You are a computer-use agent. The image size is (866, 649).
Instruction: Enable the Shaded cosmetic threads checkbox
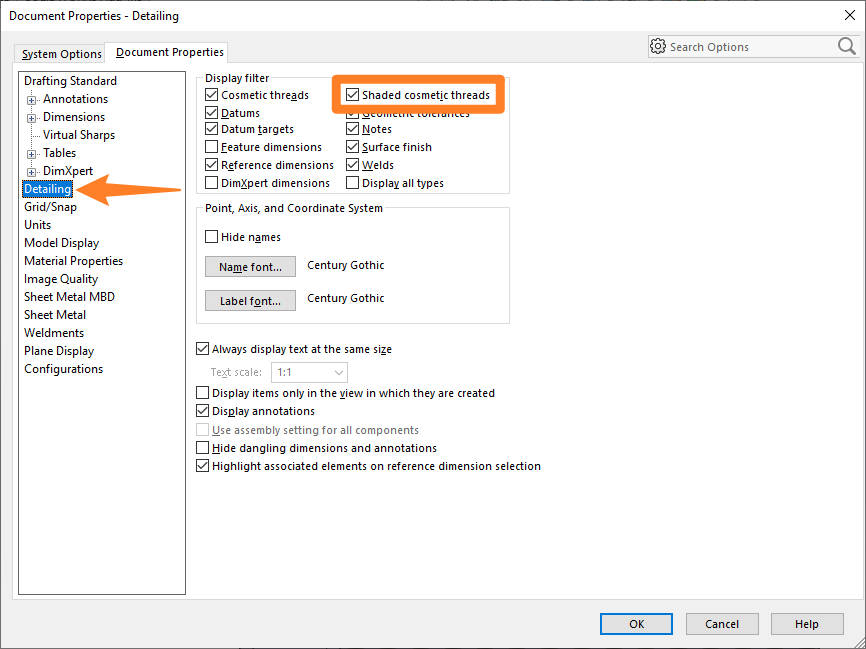click(354, 94)
